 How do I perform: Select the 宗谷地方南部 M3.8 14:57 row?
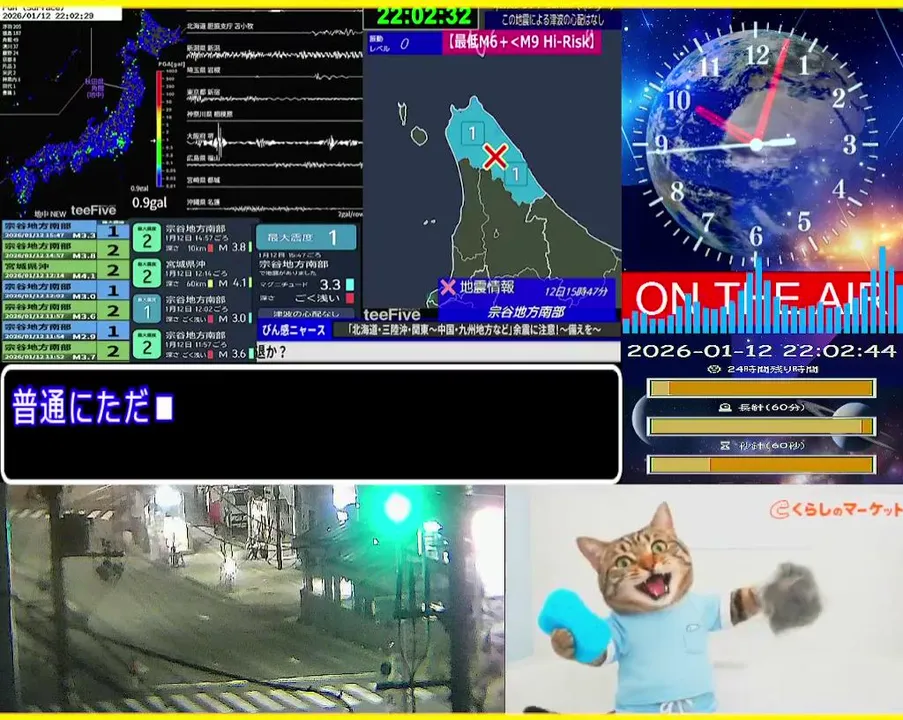(66, 250)
